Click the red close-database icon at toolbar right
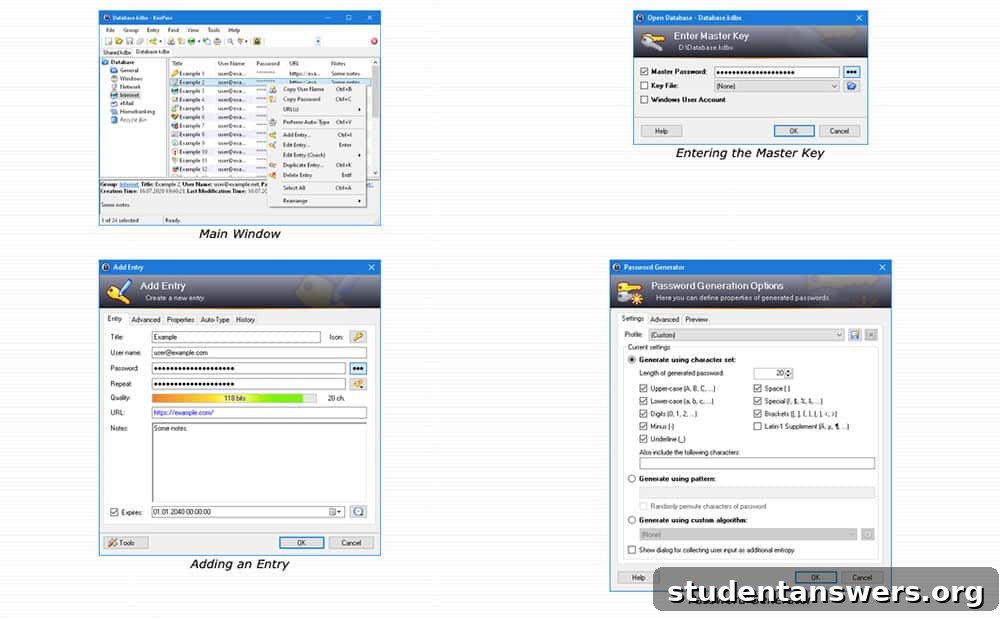Image resolution: width=1000 pixels, height=618 pixels. pos(374,41)
